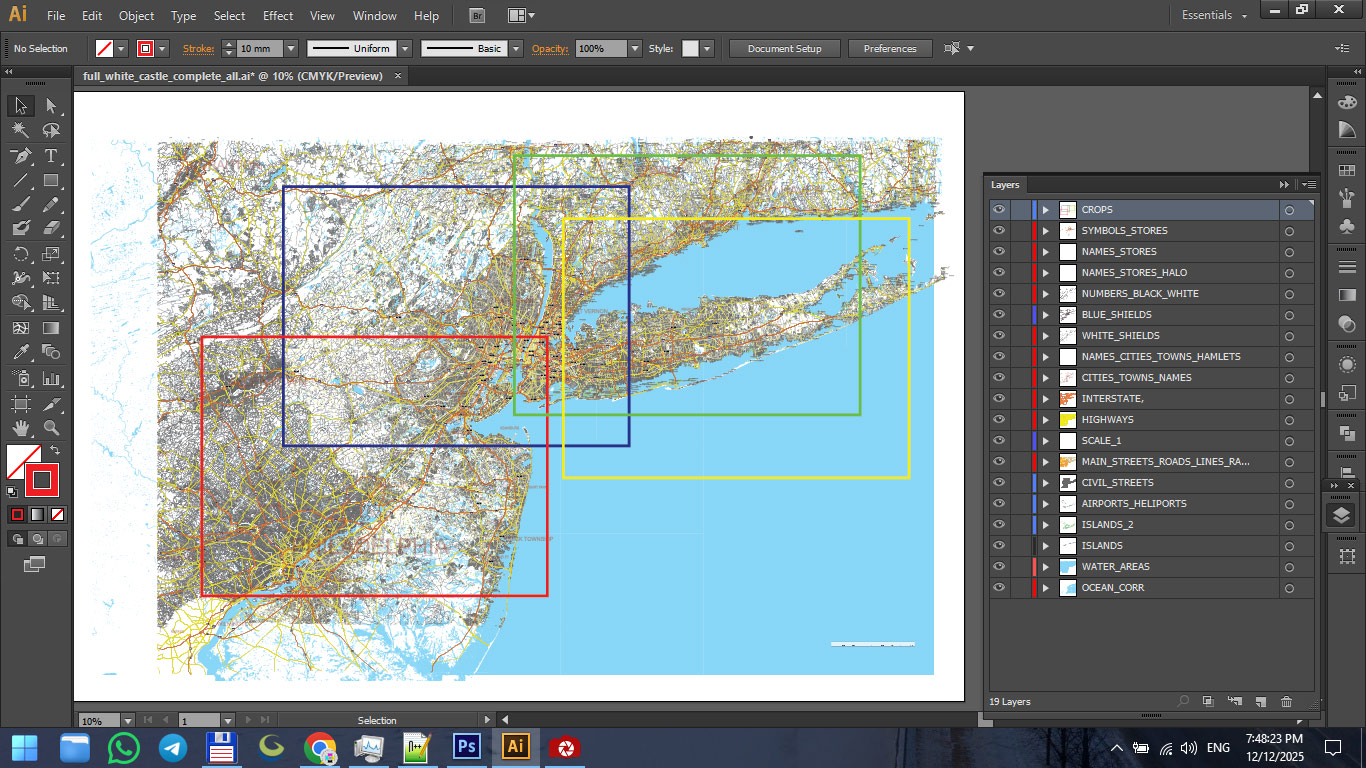This screenshot has width=1366, height=768.
Task: Expand the CIVIL_STREETS layer triangle
Action: [x=1046, y=483]
